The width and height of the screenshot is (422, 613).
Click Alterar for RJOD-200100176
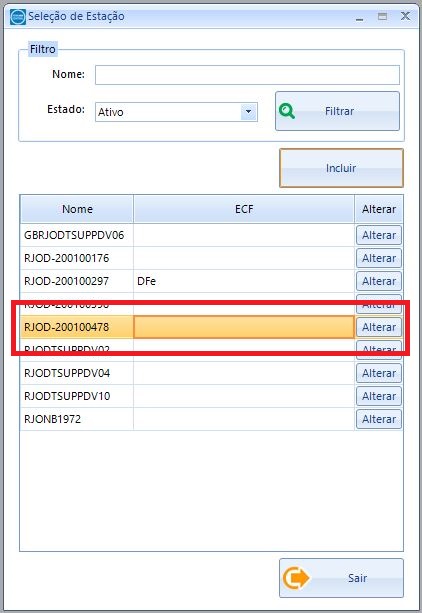379,258
